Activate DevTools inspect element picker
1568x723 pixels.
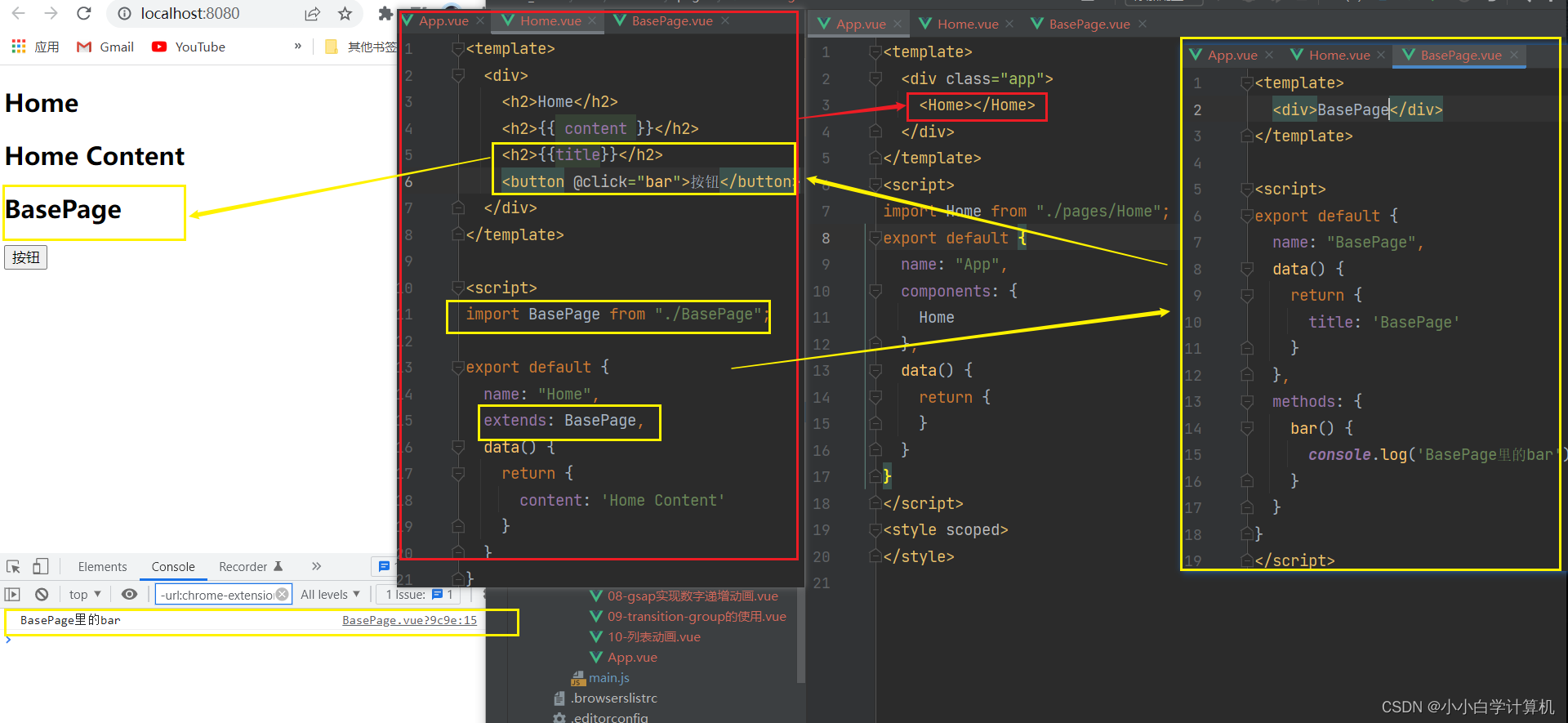(x=13, y=566)
